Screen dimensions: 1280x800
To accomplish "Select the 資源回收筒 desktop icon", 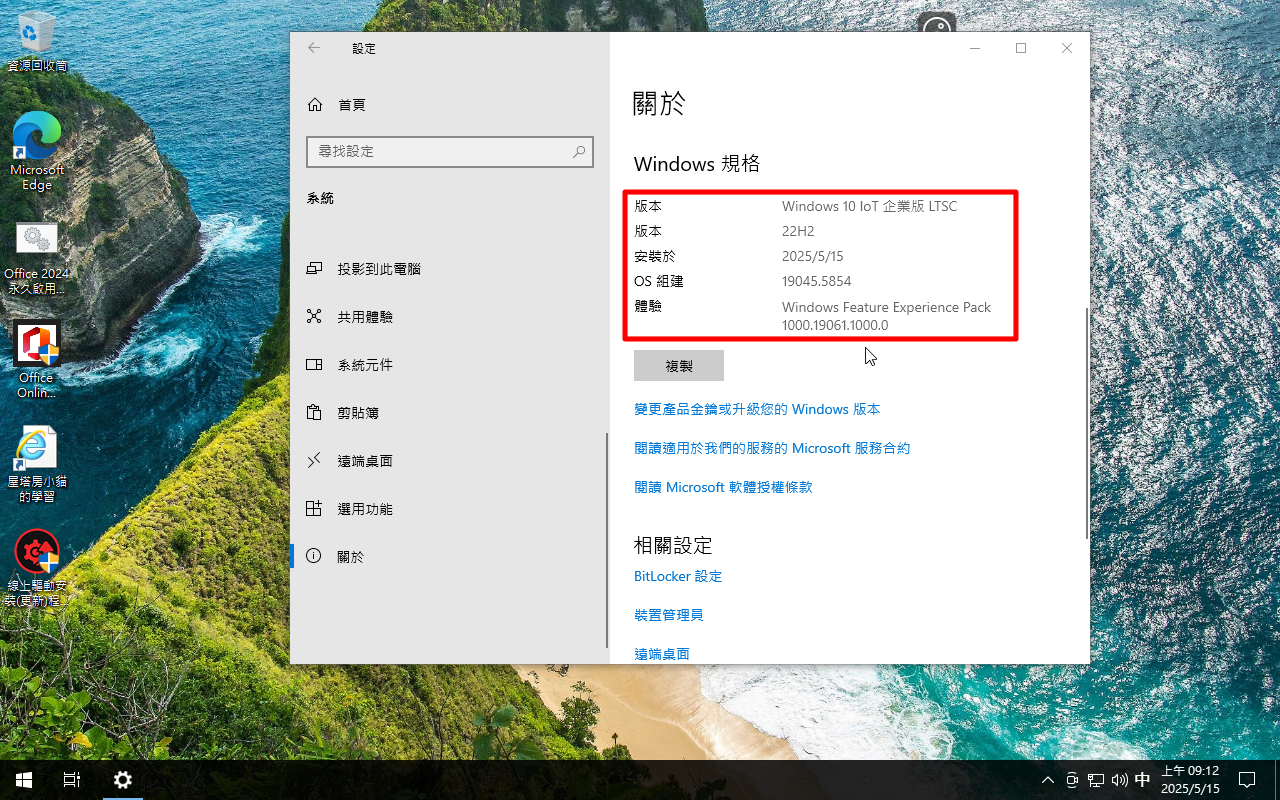I will (37, 42).
